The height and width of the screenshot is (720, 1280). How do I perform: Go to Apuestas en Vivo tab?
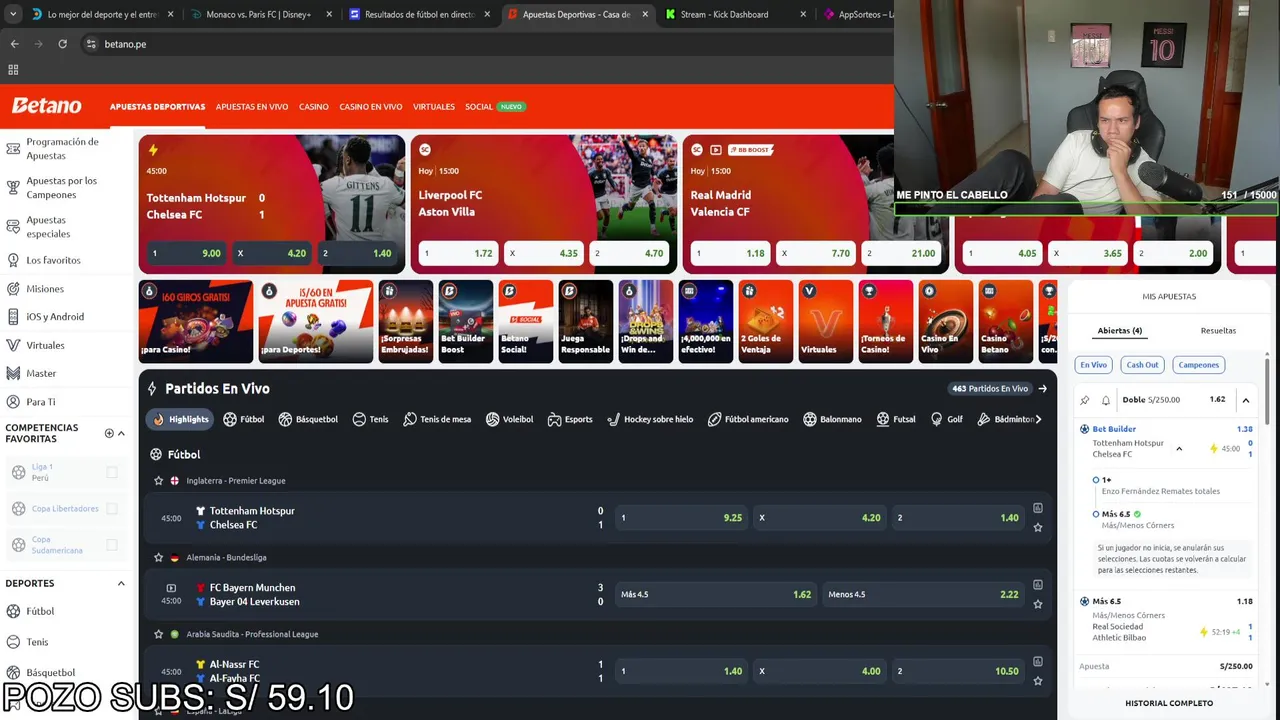pyautogui.click(x=252, y=107)
